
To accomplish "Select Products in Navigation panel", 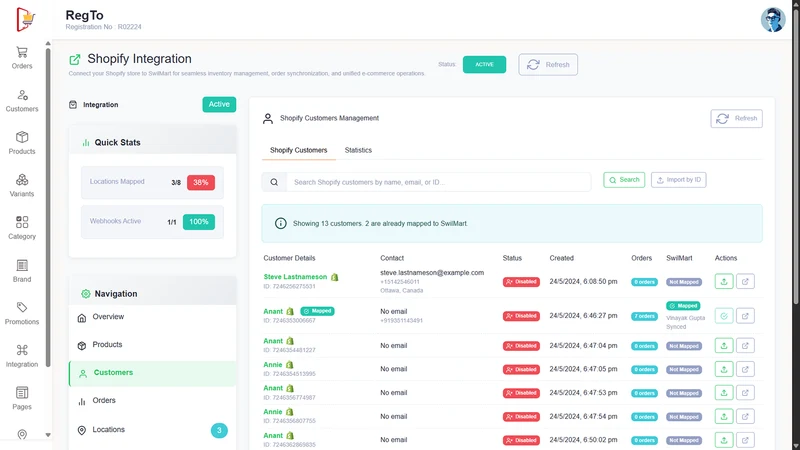I will 152,345.
